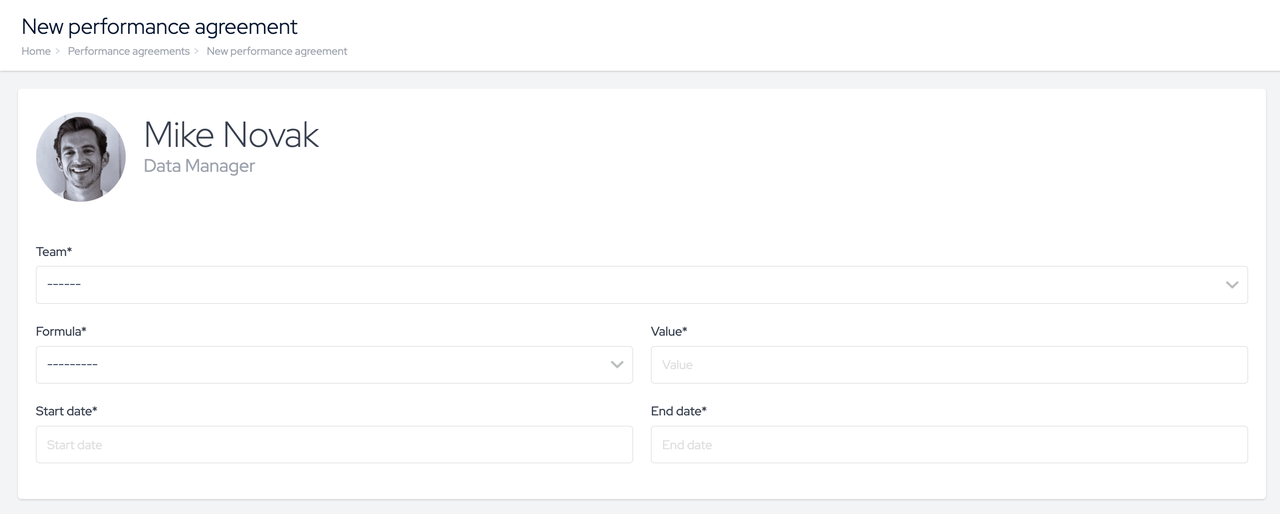Click the Value* field label
The image size is (1280, 514).
pos(669,331)
